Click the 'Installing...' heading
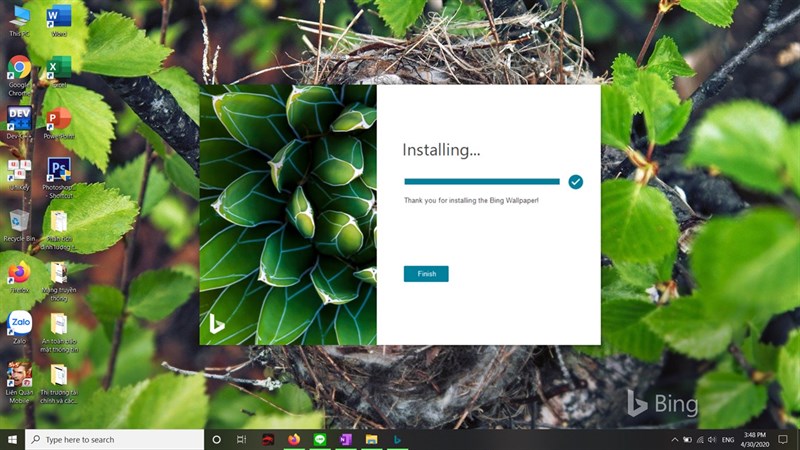The width and height of the screenshot is (800, 450). [441, 150]
